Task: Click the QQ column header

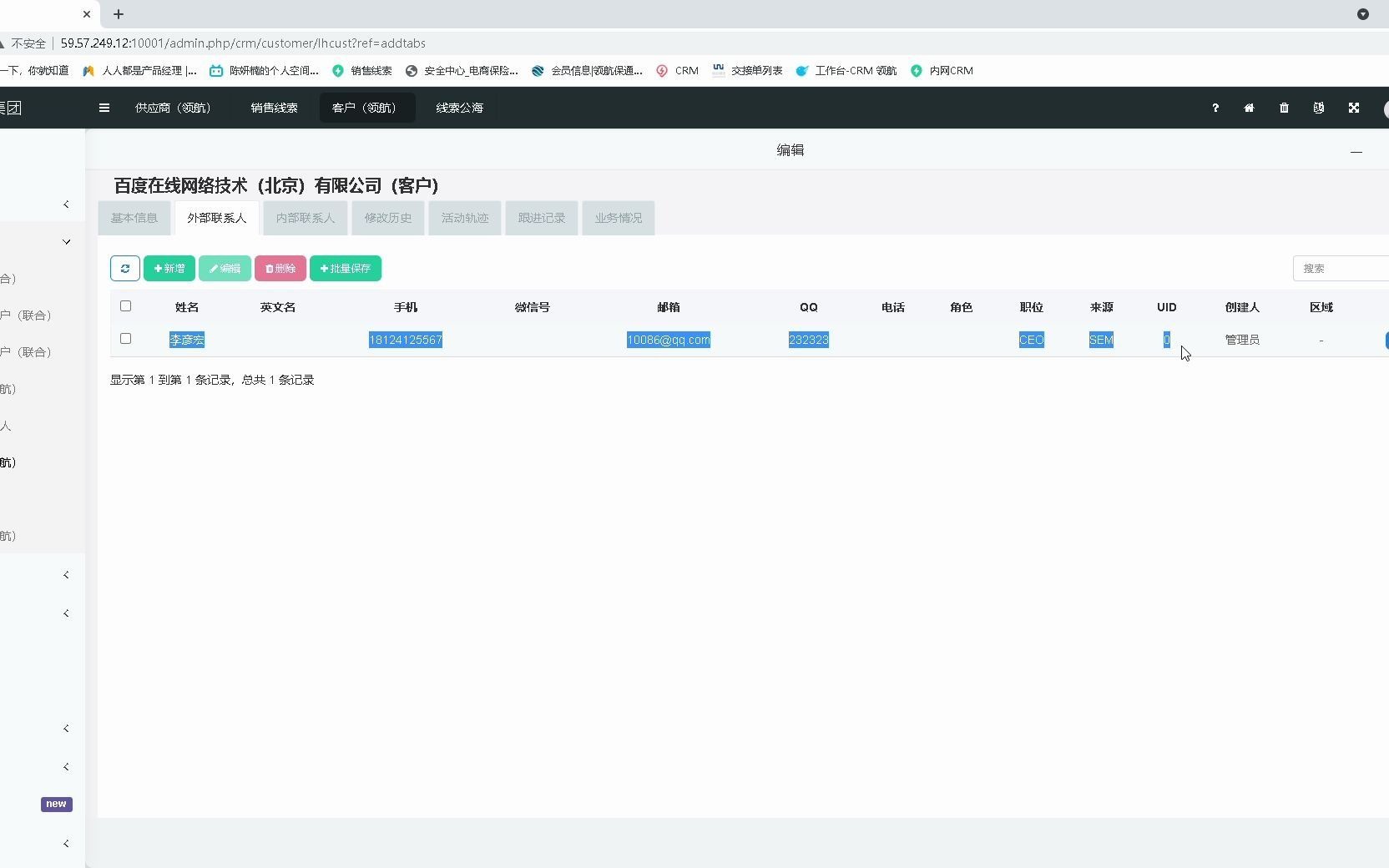Action: 809,307
